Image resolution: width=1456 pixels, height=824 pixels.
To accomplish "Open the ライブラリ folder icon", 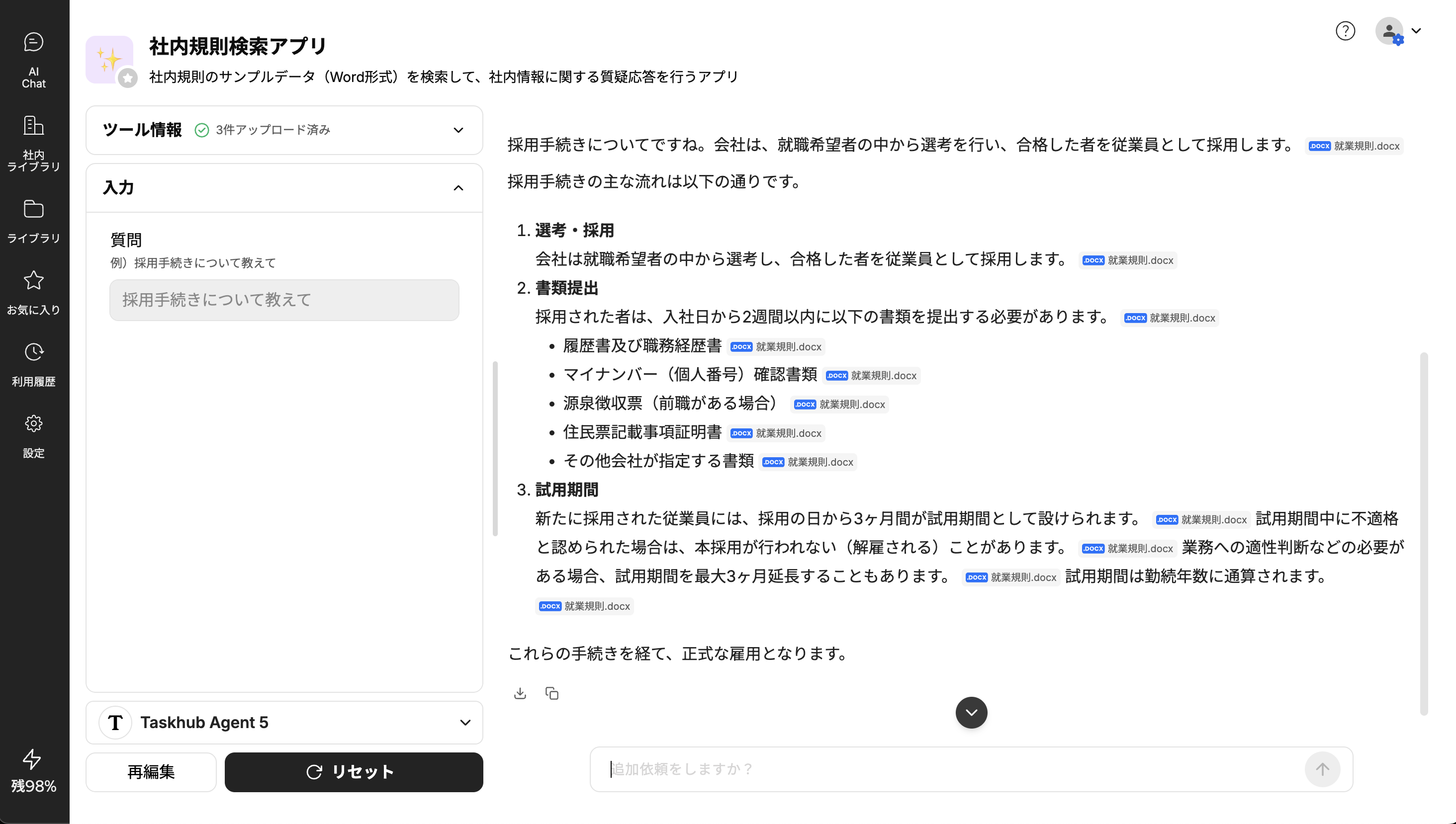I will 33,209.
